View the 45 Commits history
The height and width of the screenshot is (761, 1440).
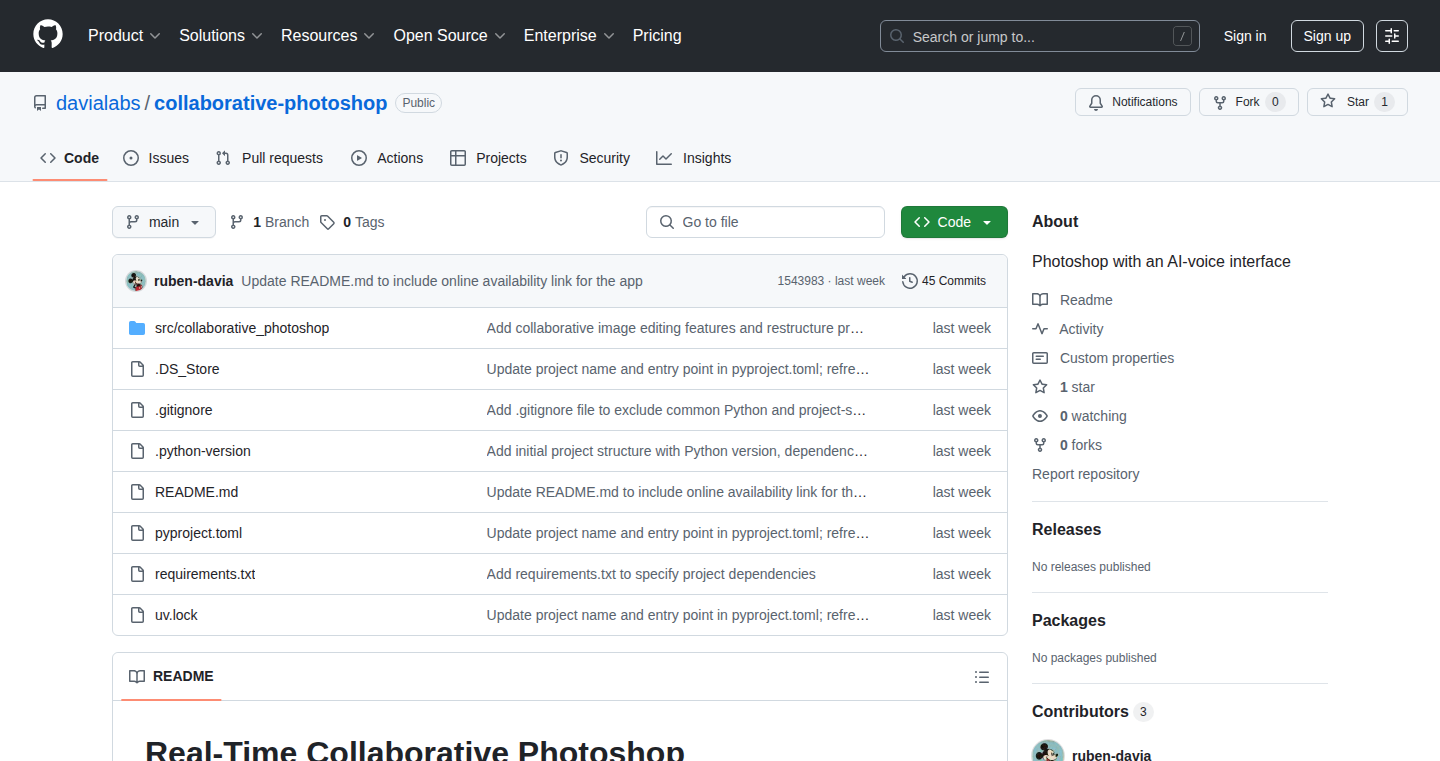[944, 281]
